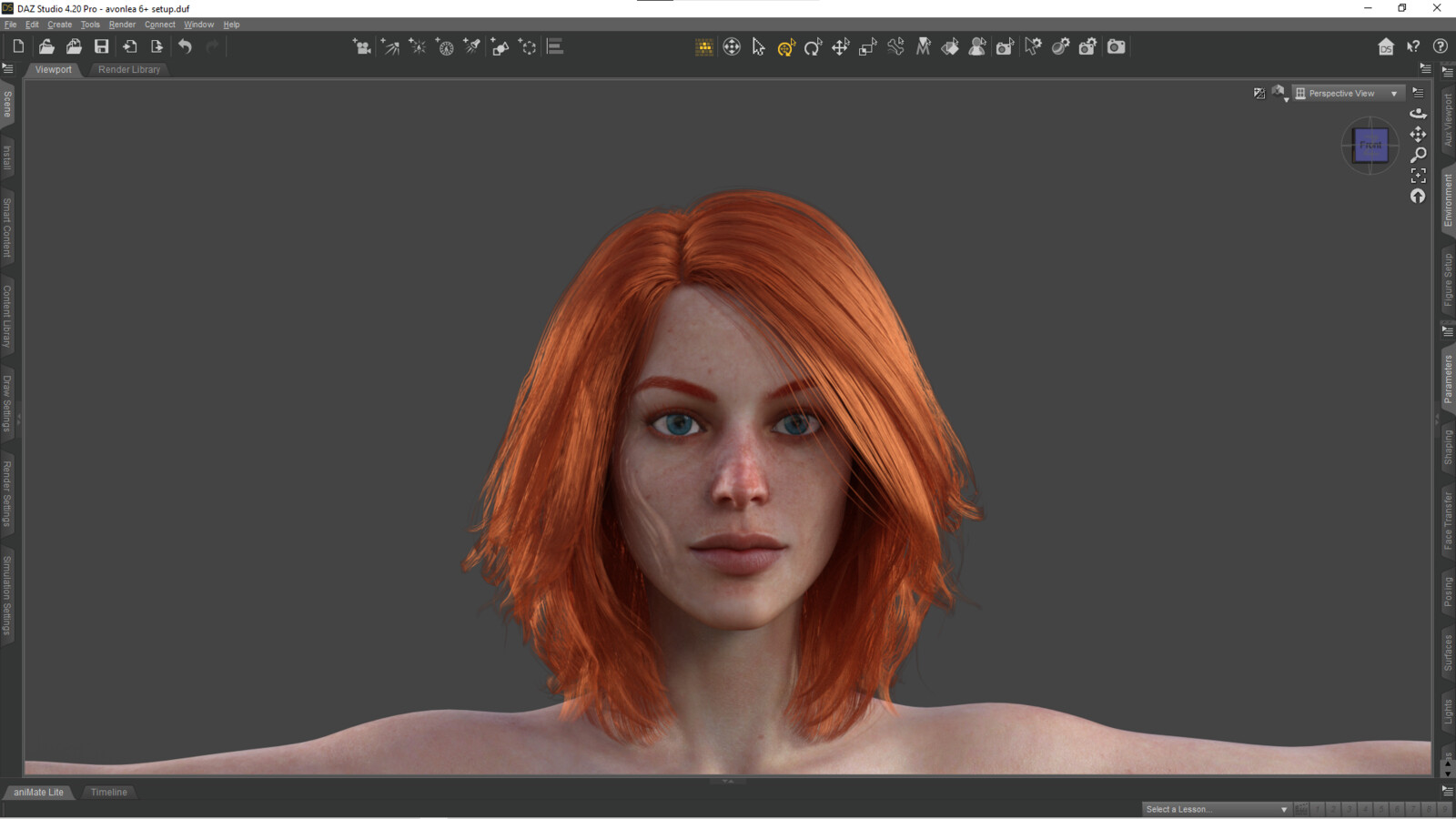1456x819 pixels.
Task: Click the M-shaped figure toolbar icon
Action: (923, 47)
